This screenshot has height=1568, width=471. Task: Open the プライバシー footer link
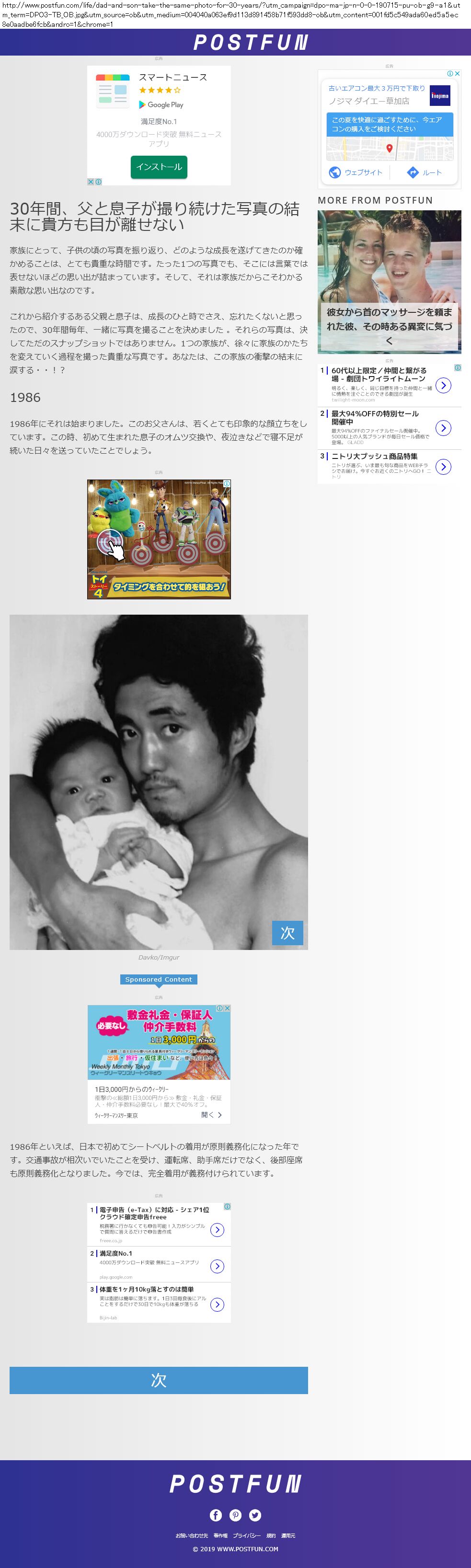pos(246,1536)
